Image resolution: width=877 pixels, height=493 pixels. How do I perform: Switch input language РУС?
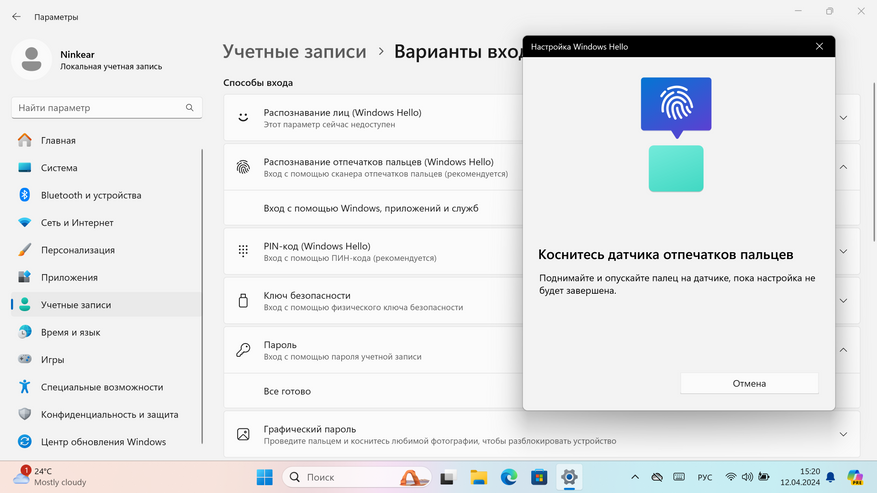[x=705, y=477]
